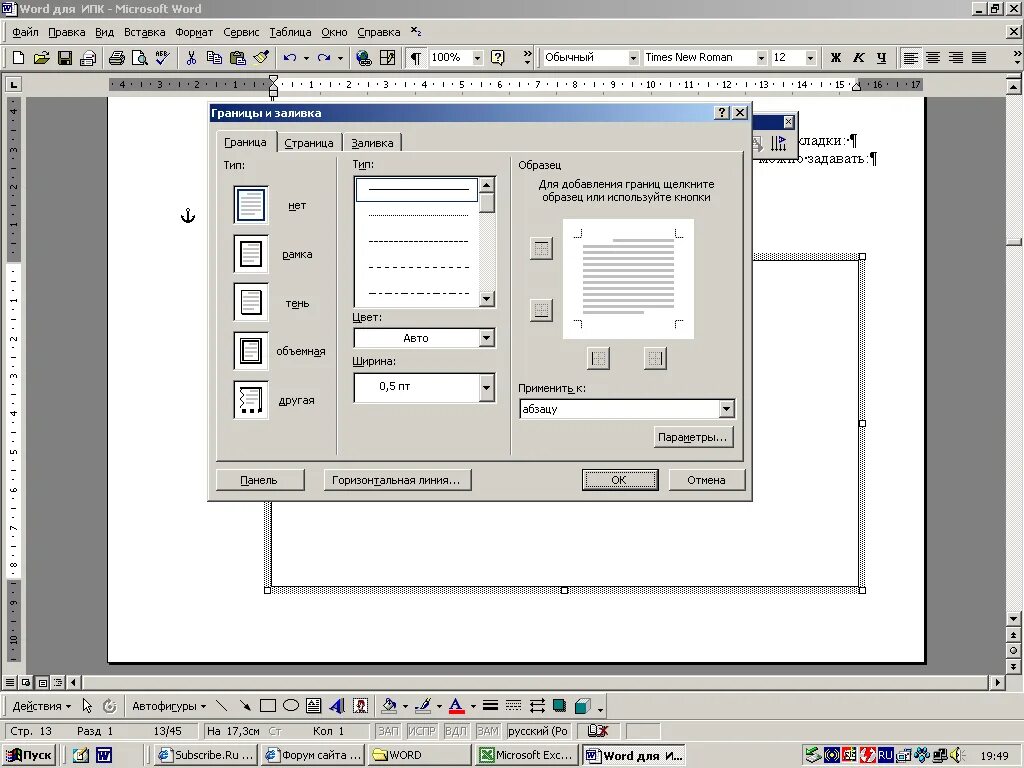Select the Arrow drawing tool
This screenshot has width=1024, height=768.
click(245, 705)
